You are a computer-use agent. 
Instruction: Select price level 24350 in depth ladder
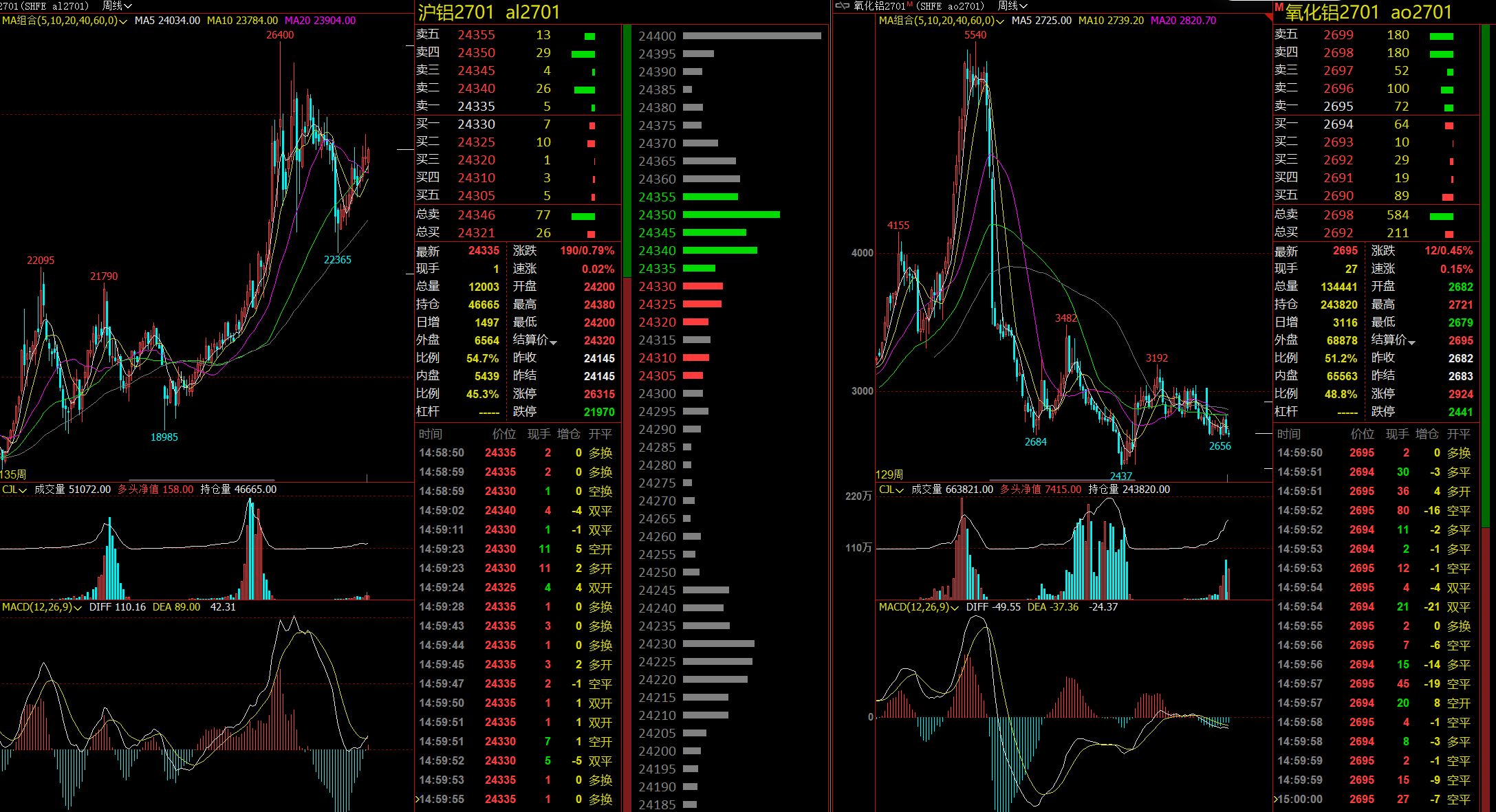[x=657, y=215]
